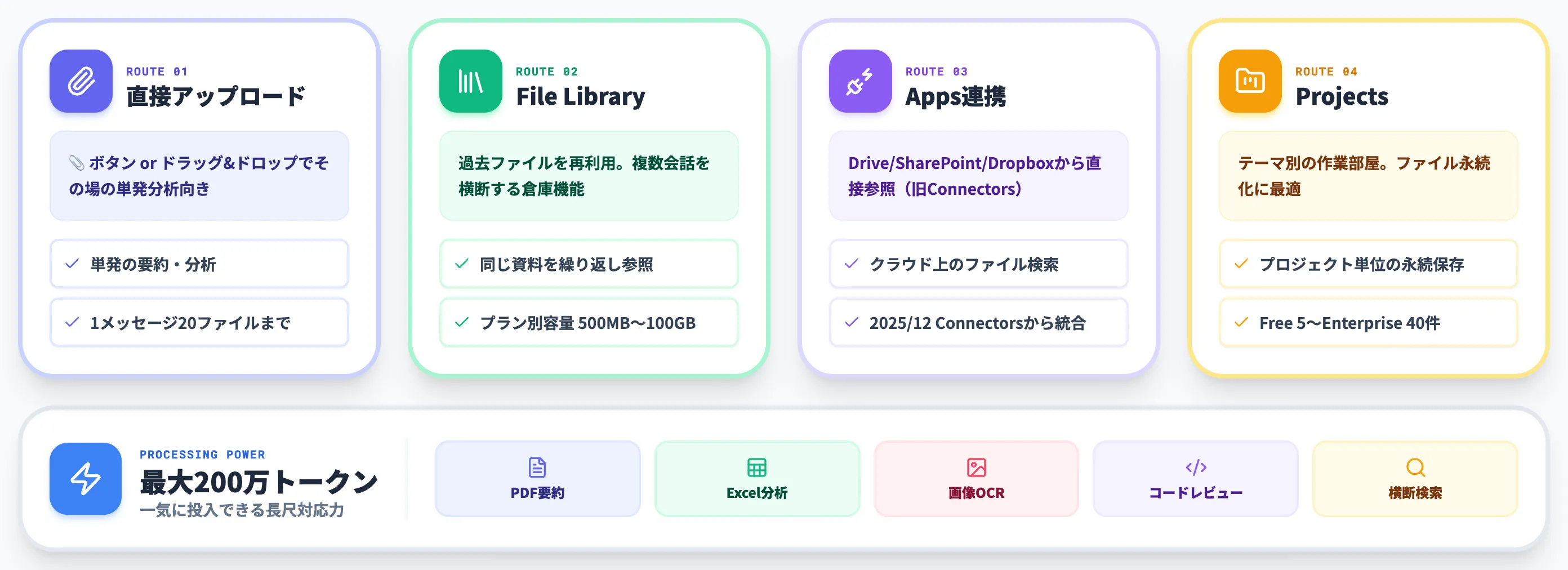Click the checkmark beside 1メッセージ20ファイルまで
This screenshot has width=1568, height=570.
[72, 322]
